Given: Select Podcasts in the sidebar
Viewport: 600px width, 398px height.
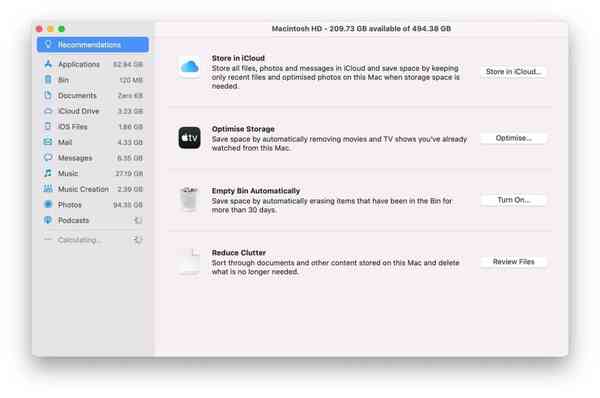Looking at the screenshot, I should 93,220.
